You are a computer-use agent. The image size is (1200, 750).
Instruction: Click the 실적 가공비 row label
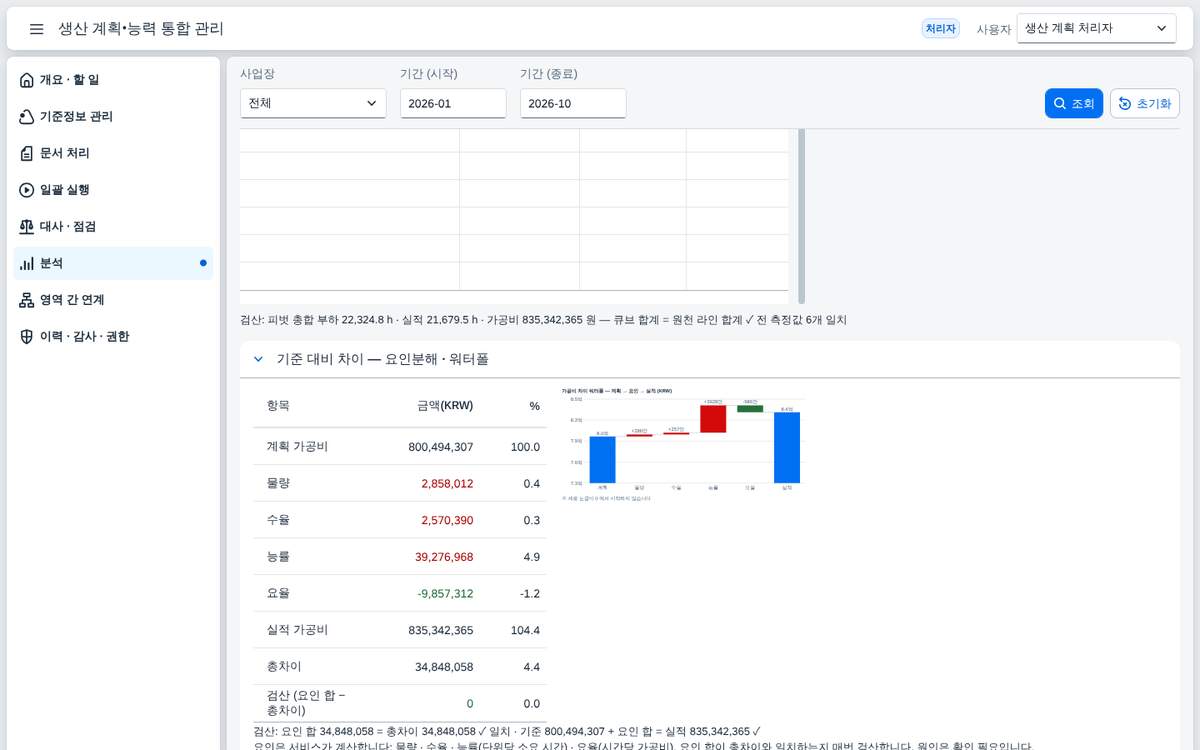(297, 630)
